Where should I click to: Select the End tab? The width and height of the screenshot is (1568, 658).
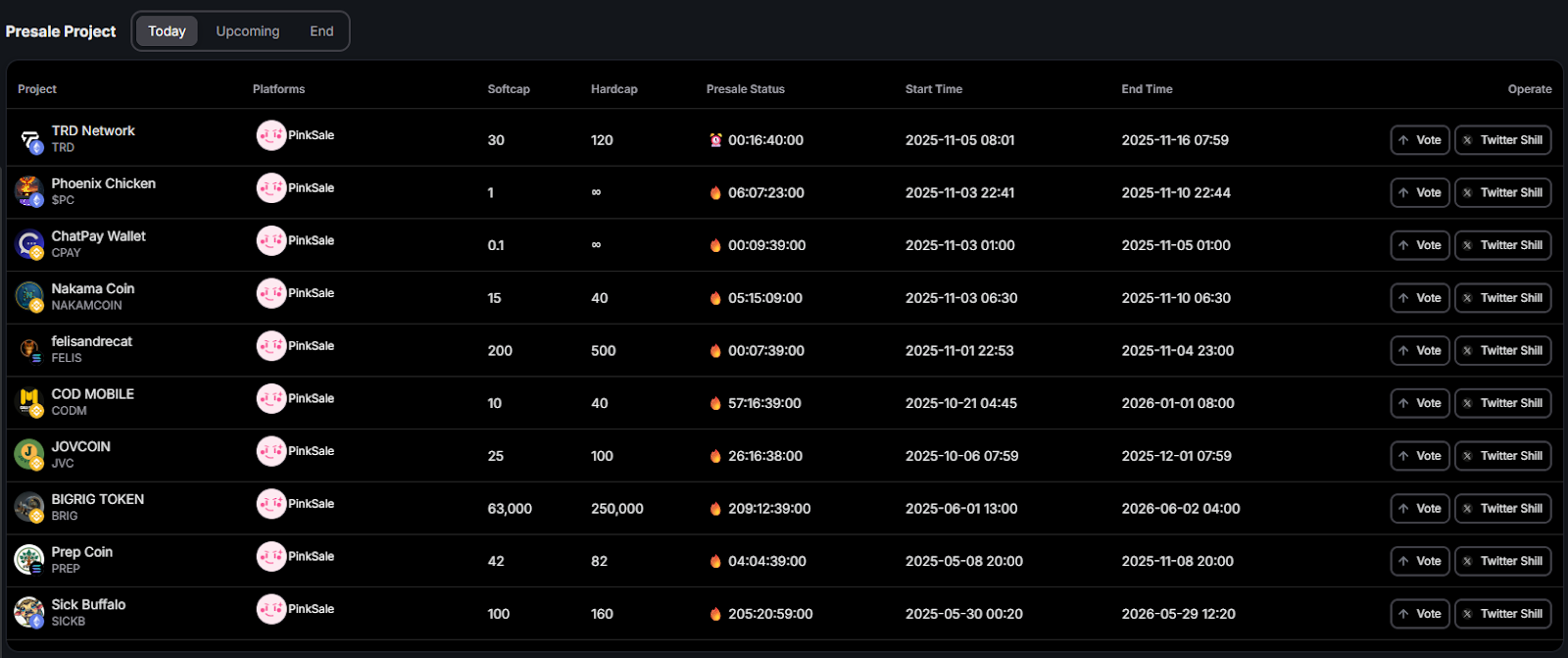click(x=321, y=31)
